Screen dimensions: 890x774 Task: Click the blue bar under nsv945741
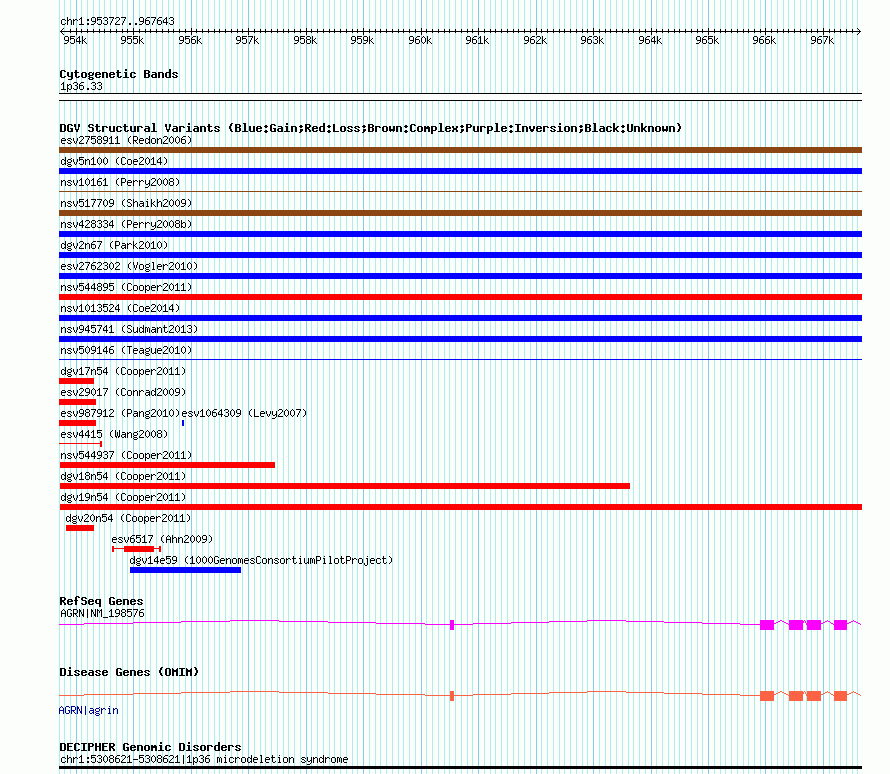[460, 339]
